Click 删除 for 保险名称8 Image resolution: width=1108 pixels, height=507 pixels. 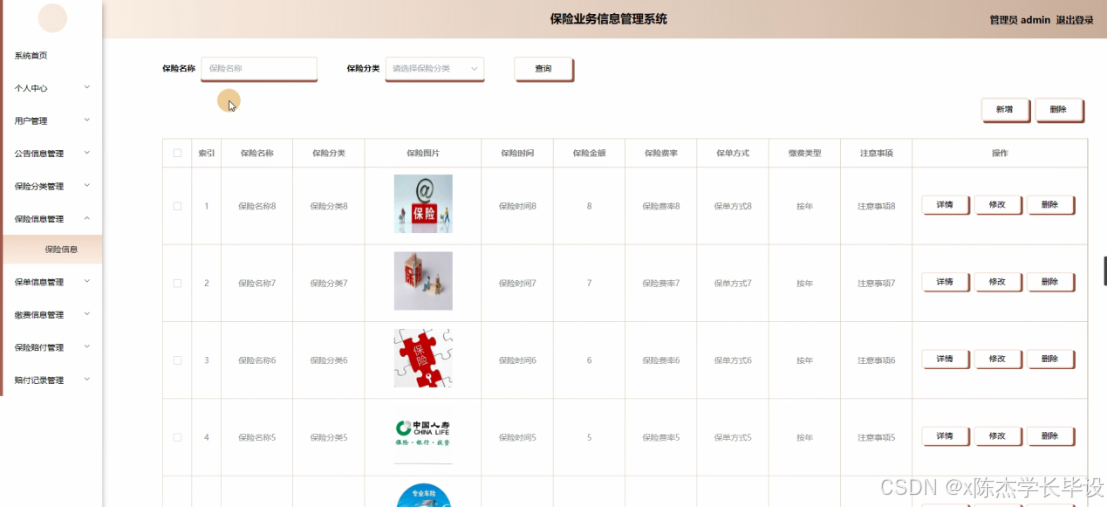(1050, 205)
